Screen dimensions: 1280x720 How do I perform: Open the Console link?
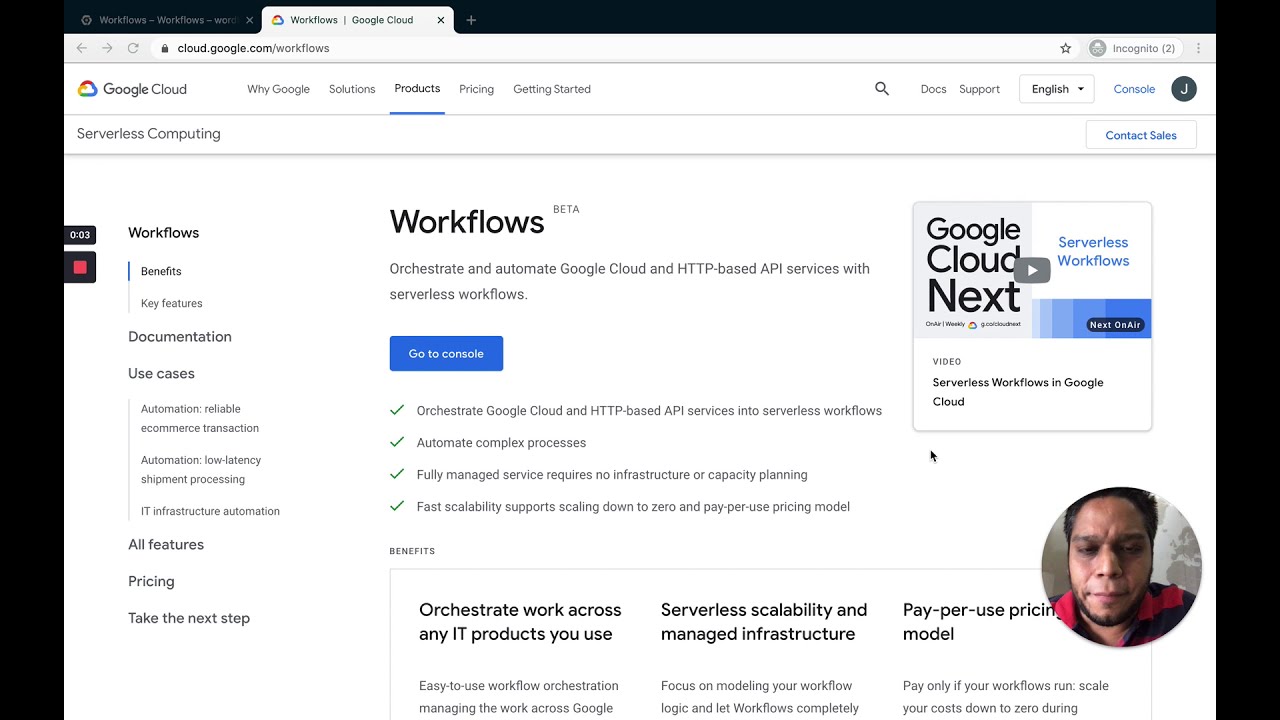click(1134, 89)
